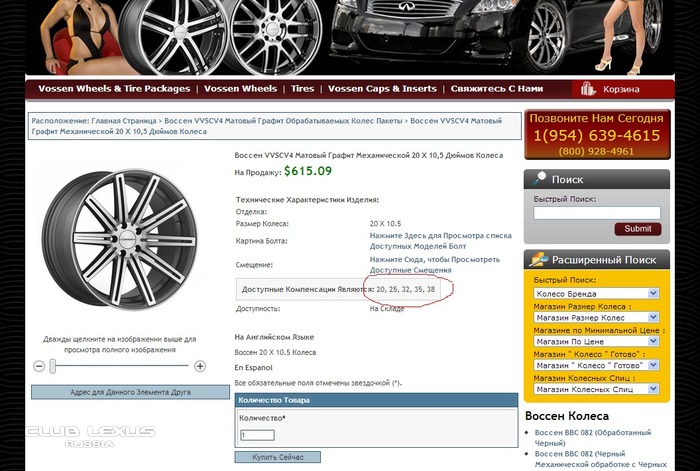Go to the Tires menu item
Image resolution: width=700 pixels, height=471 pixels.
[x=302, y=89]
